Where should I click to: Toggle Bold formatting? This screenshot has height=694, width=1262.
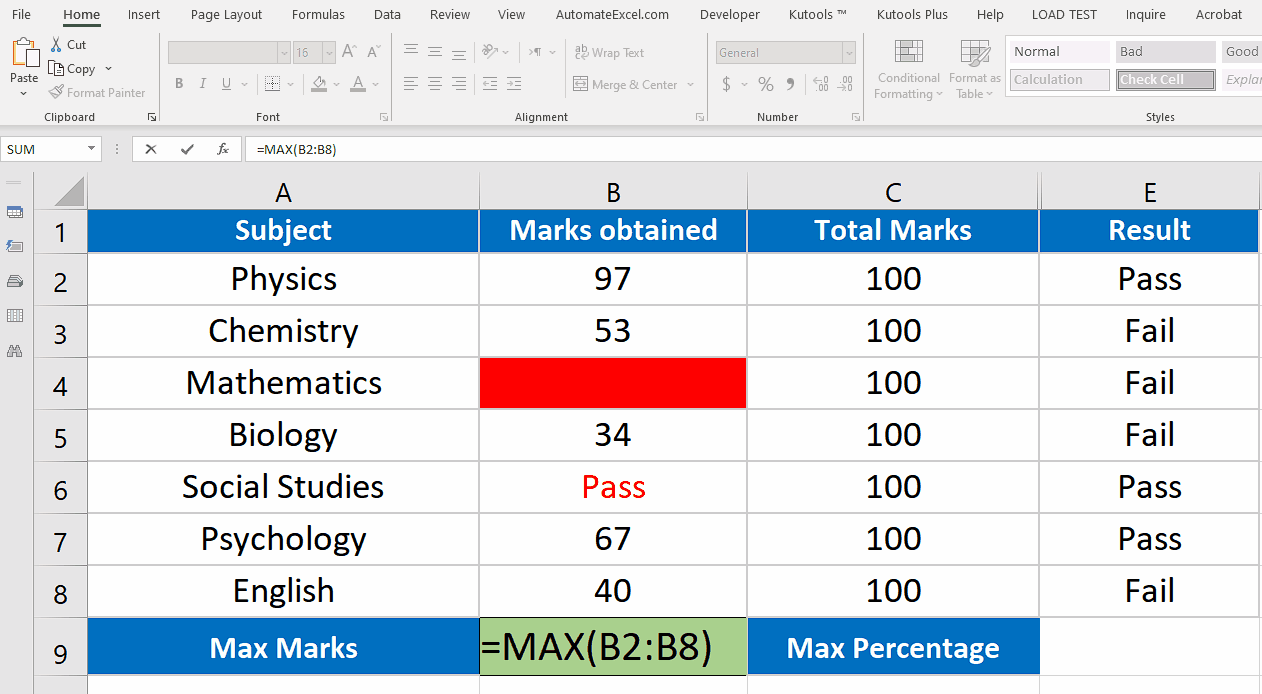pos(179,84)
